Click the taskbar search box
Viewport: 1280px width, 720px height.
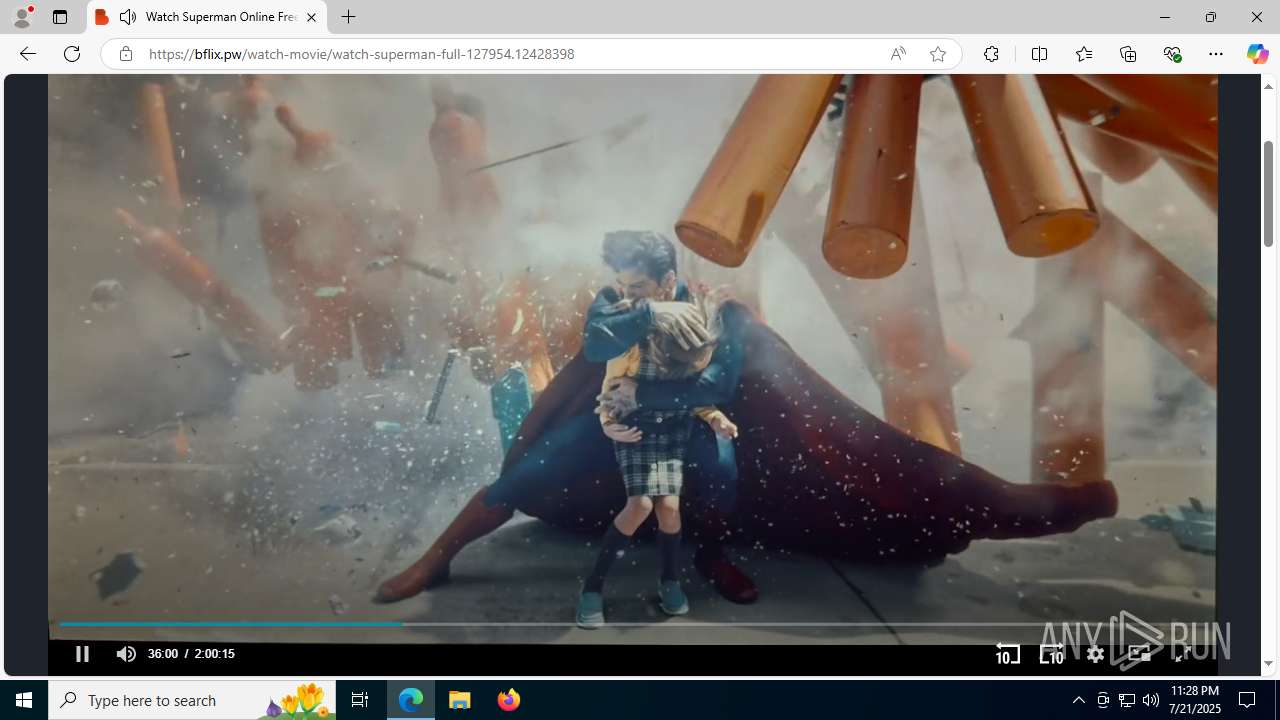click(192, 700)
